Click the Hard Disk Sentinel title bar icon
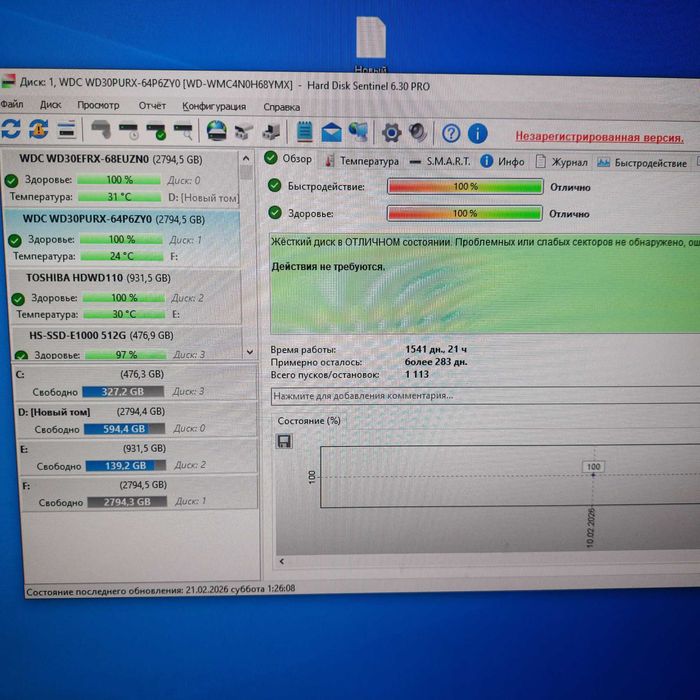 [x=8, y=81]
